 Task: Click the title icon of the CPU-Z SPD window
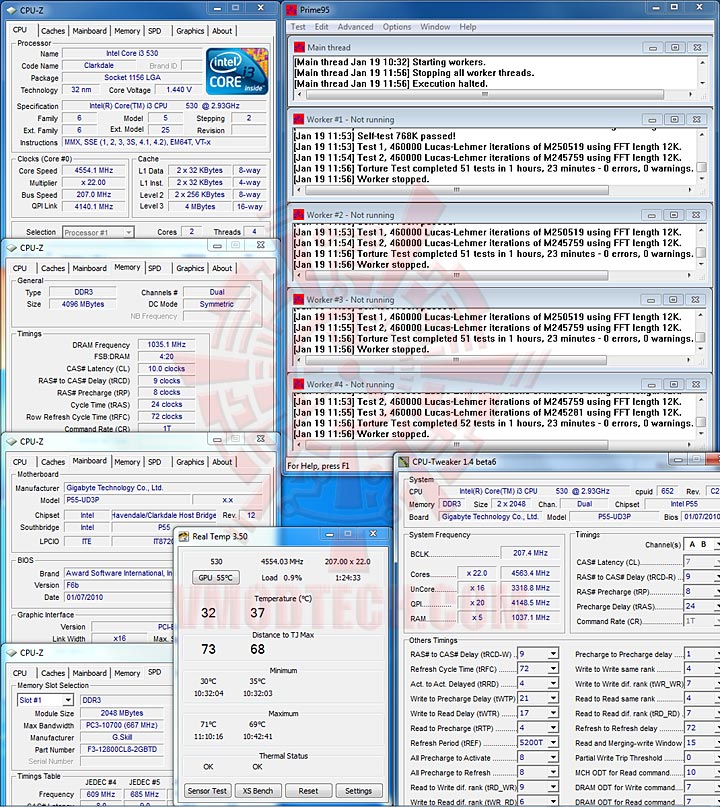click(11, 653)
